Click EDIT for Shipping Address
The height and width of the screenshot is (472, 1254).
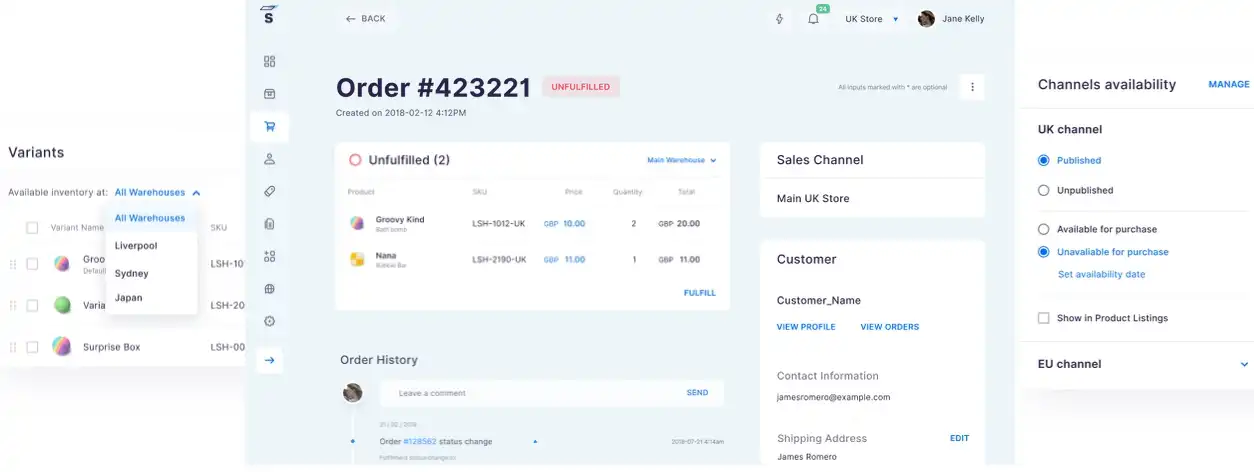coord(959,438)
